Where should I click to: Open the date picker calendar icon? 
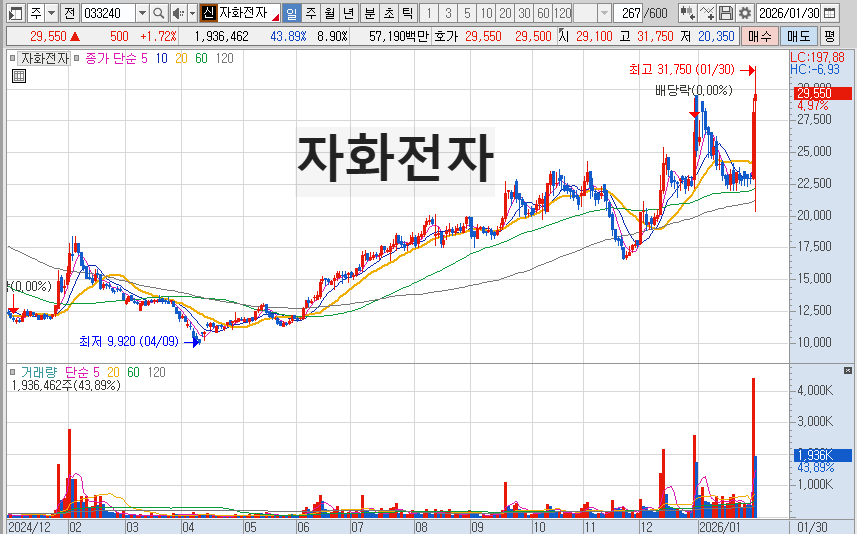(x=830, y=13)
